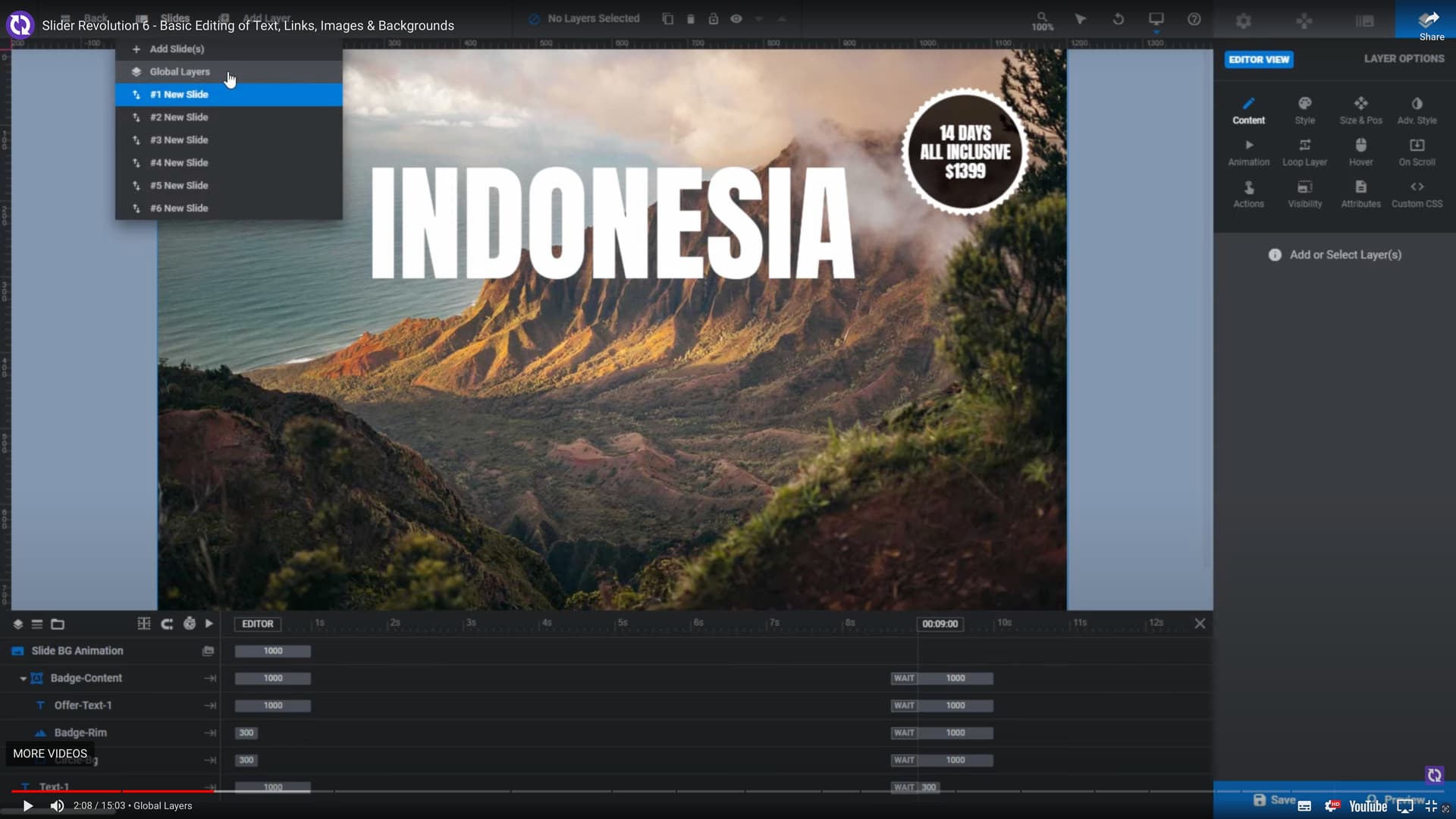The height and width of the screenshot is (819, 1456).
Task: Click Add Slide(s) at top of list
Action: pyautogui.click(x=176, y=49)
